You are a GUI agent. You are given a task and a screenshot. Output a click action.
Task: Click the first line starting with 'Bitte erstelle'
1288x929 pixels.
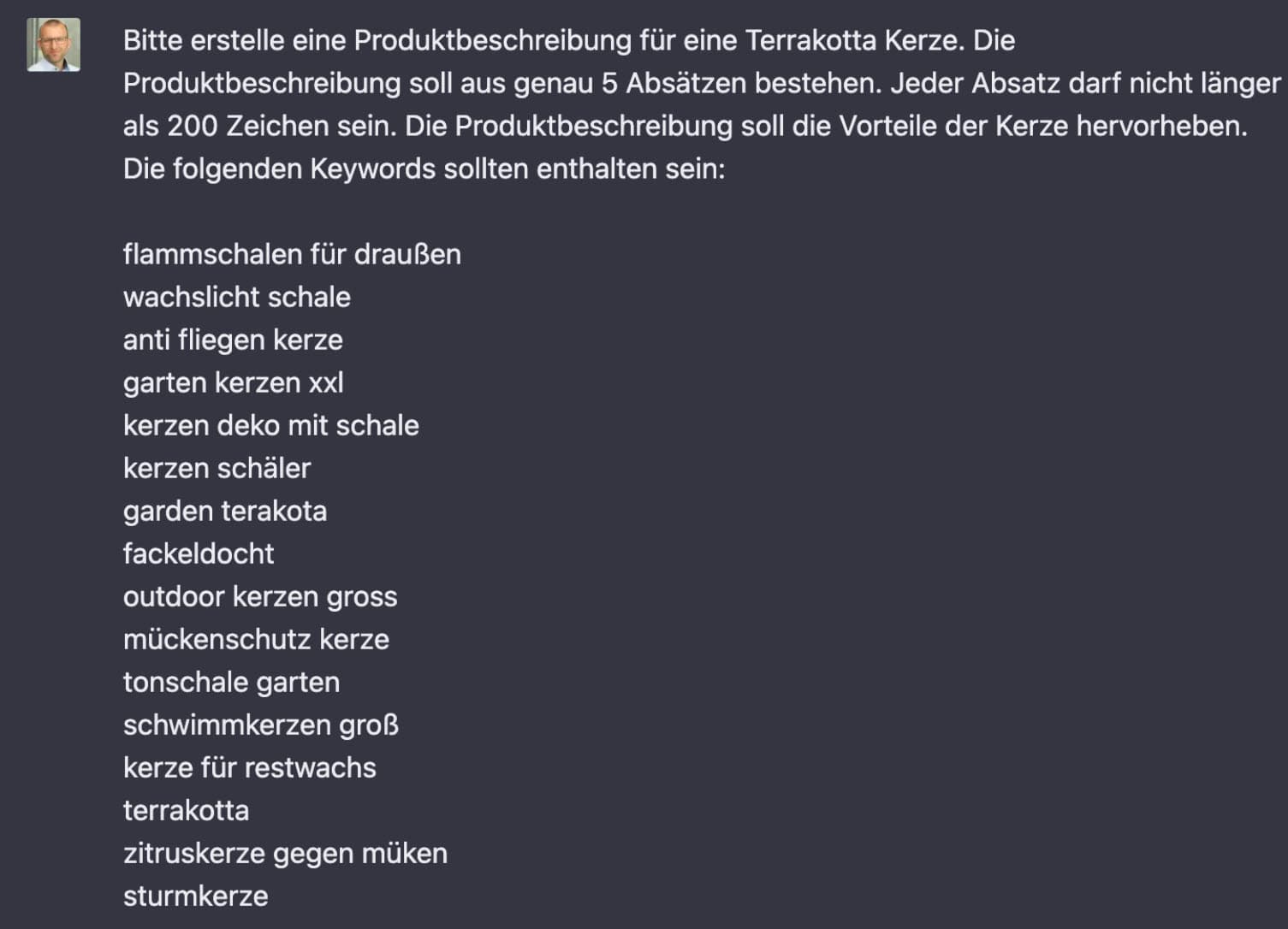pyautogui.click(x=569, y=40)
